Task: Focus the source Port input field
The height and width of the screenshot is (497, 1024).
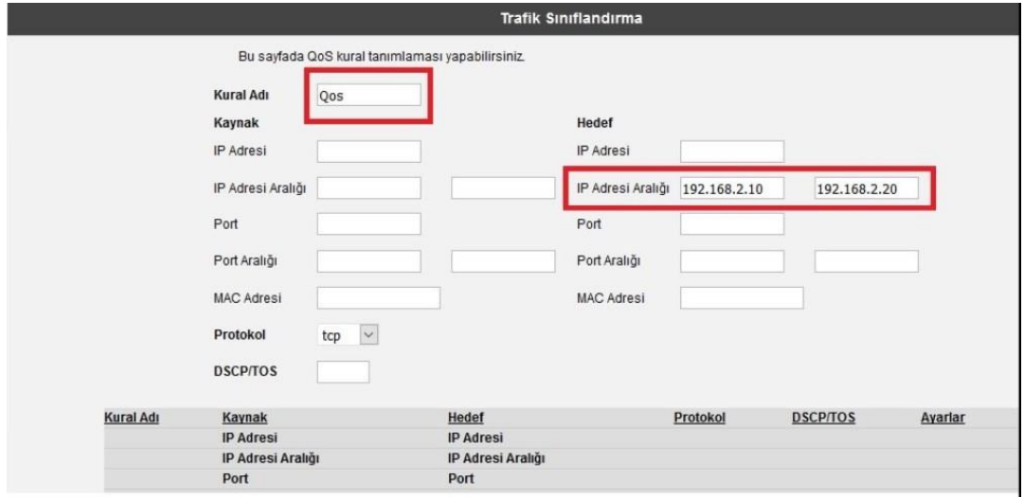Action: pyautogui.click(x=368, y=224)
